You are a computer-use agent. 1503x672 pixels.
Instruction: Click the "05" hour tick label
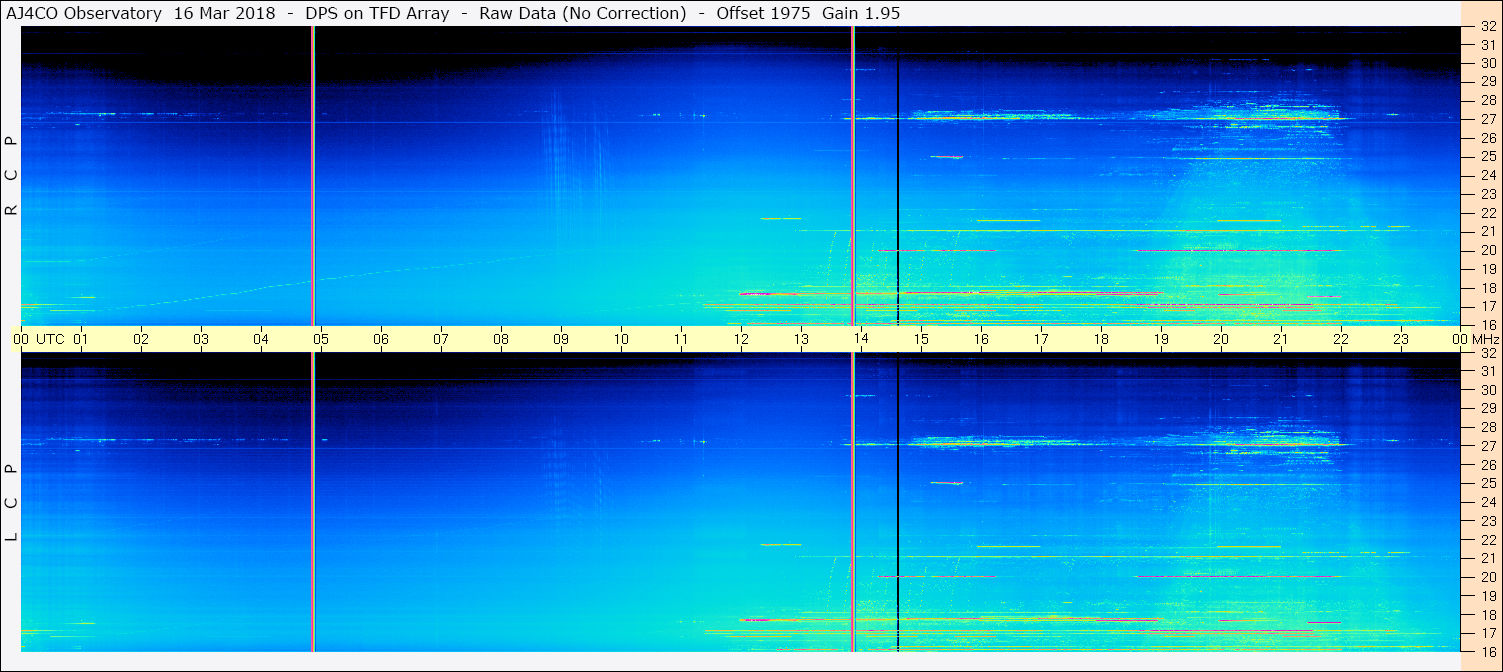[x=321, y=339]
